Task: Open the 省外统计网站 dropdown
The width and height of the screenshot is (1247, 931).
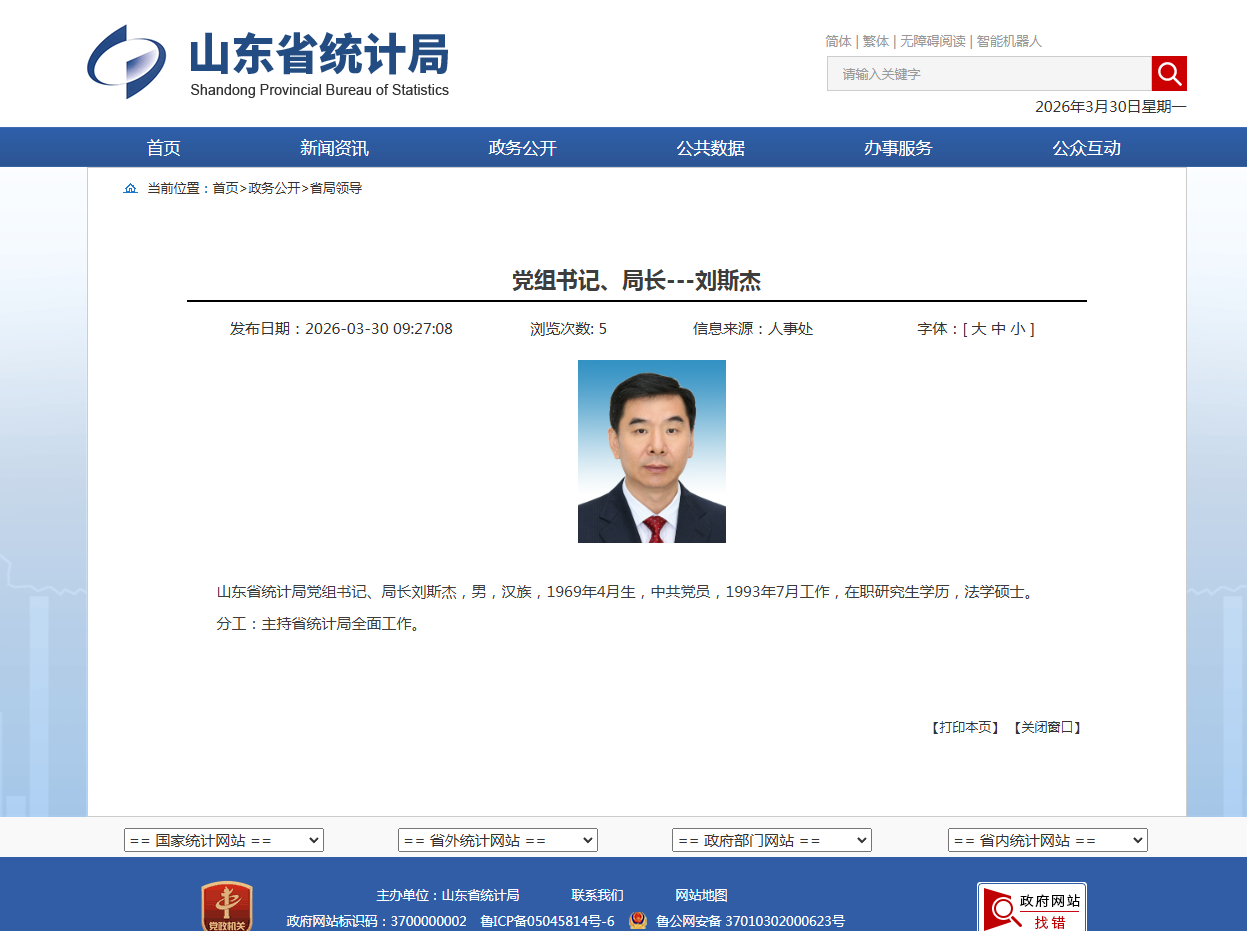Action: click(x=498, y=841)
